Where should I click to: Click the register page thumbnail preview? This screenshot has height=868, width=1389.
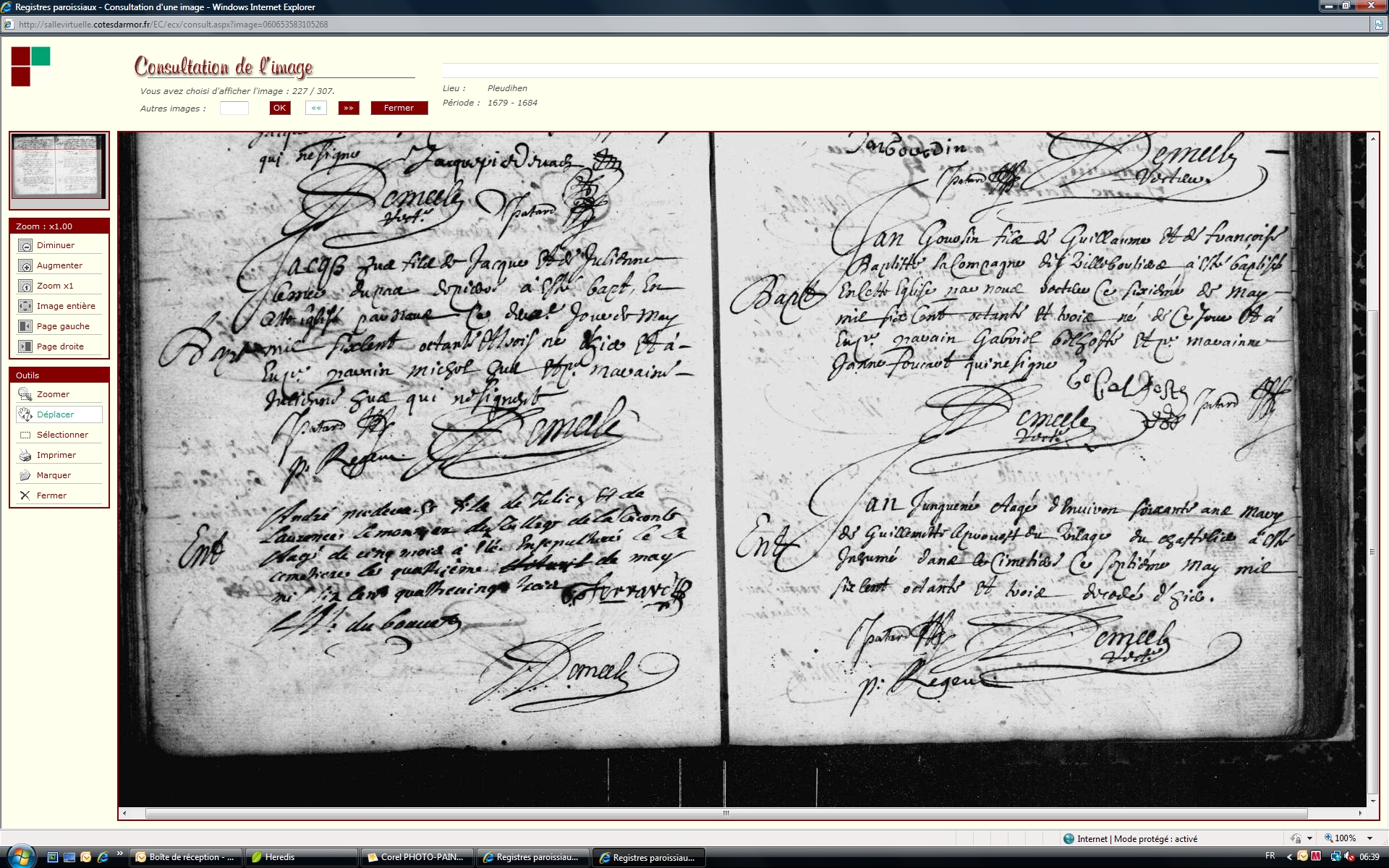coord(59,166)
